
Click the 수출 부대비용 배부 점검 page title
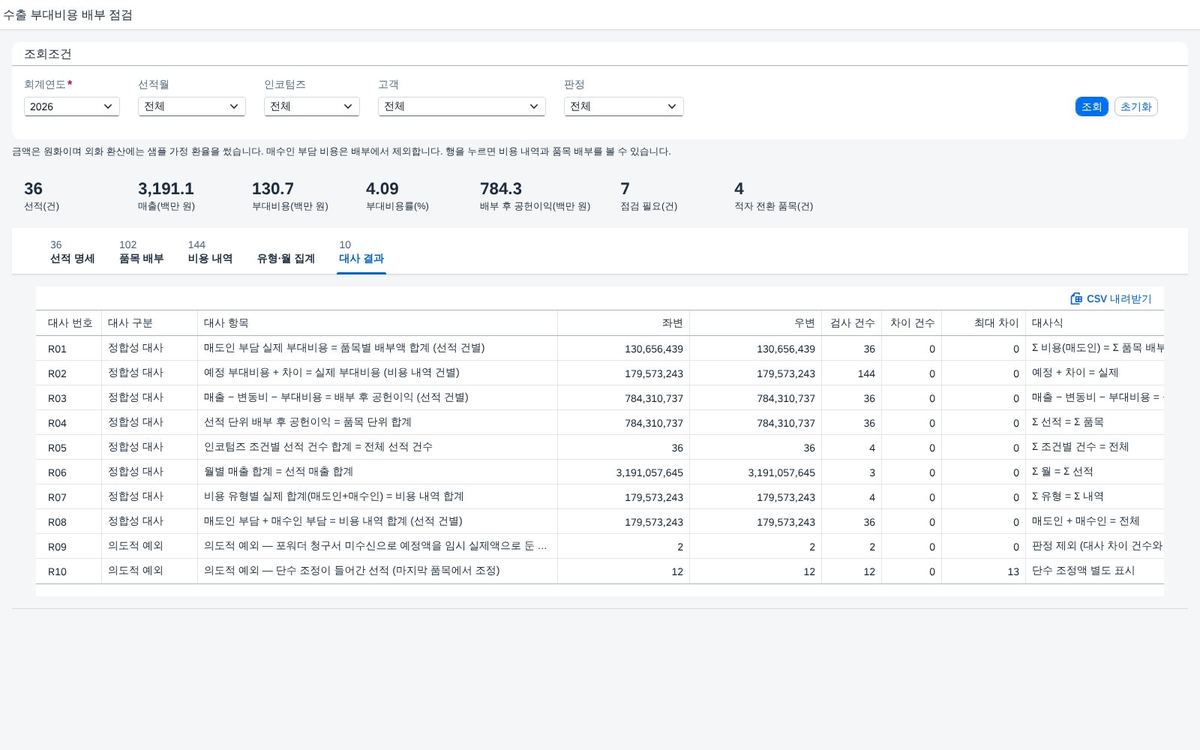click(x=67, y=15)
